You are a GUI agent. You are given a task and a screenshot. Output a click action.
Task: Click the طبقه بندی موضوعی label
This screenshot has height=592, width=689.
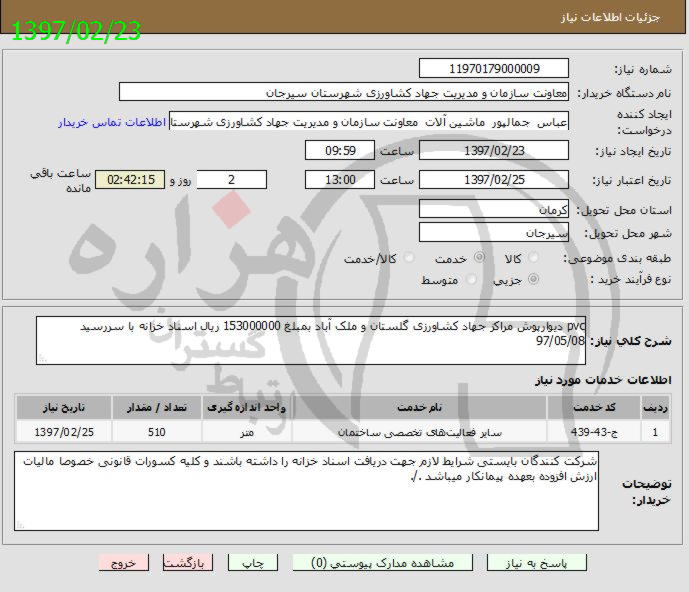tap(617, 258)
